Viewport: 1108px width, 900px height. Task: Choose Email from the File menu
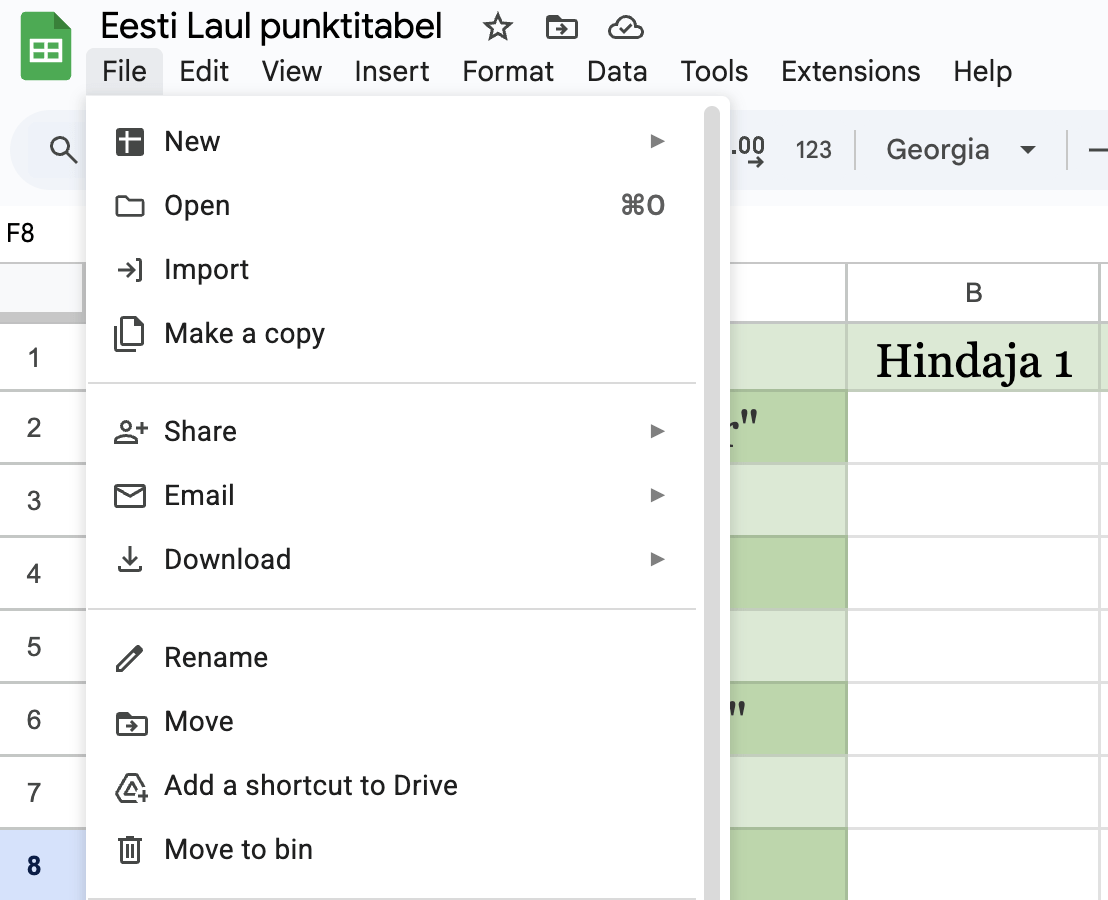[199, 496]
